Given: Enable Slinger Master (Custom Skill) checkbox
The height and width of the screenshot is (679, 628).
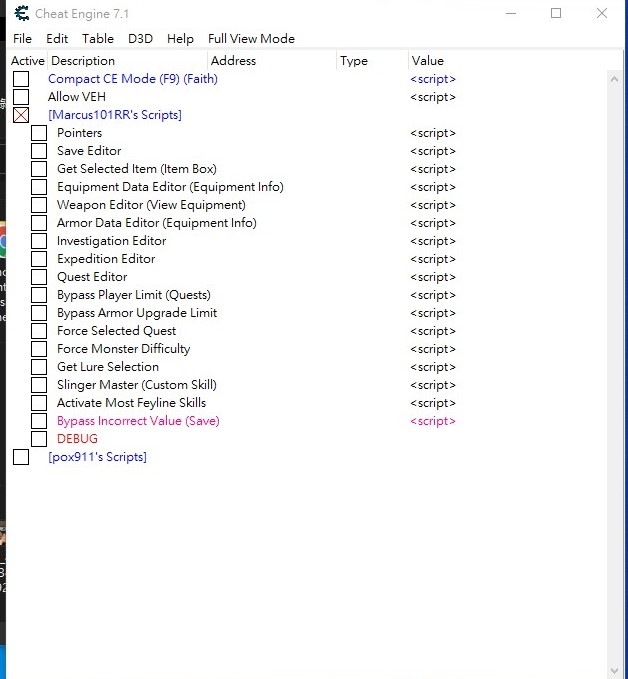Looking at the screenshot, I should coord(39,385).
